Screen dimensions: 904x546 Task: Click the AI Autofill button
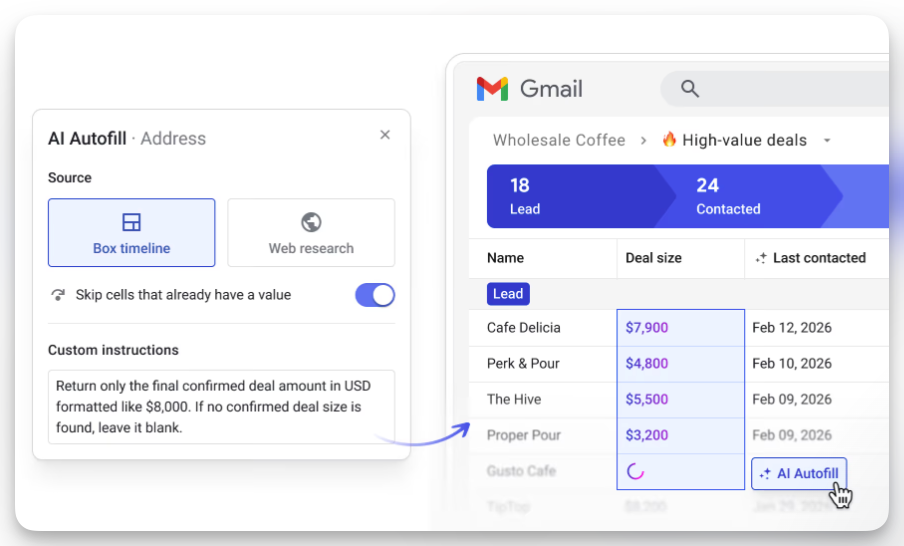(799, 474)
